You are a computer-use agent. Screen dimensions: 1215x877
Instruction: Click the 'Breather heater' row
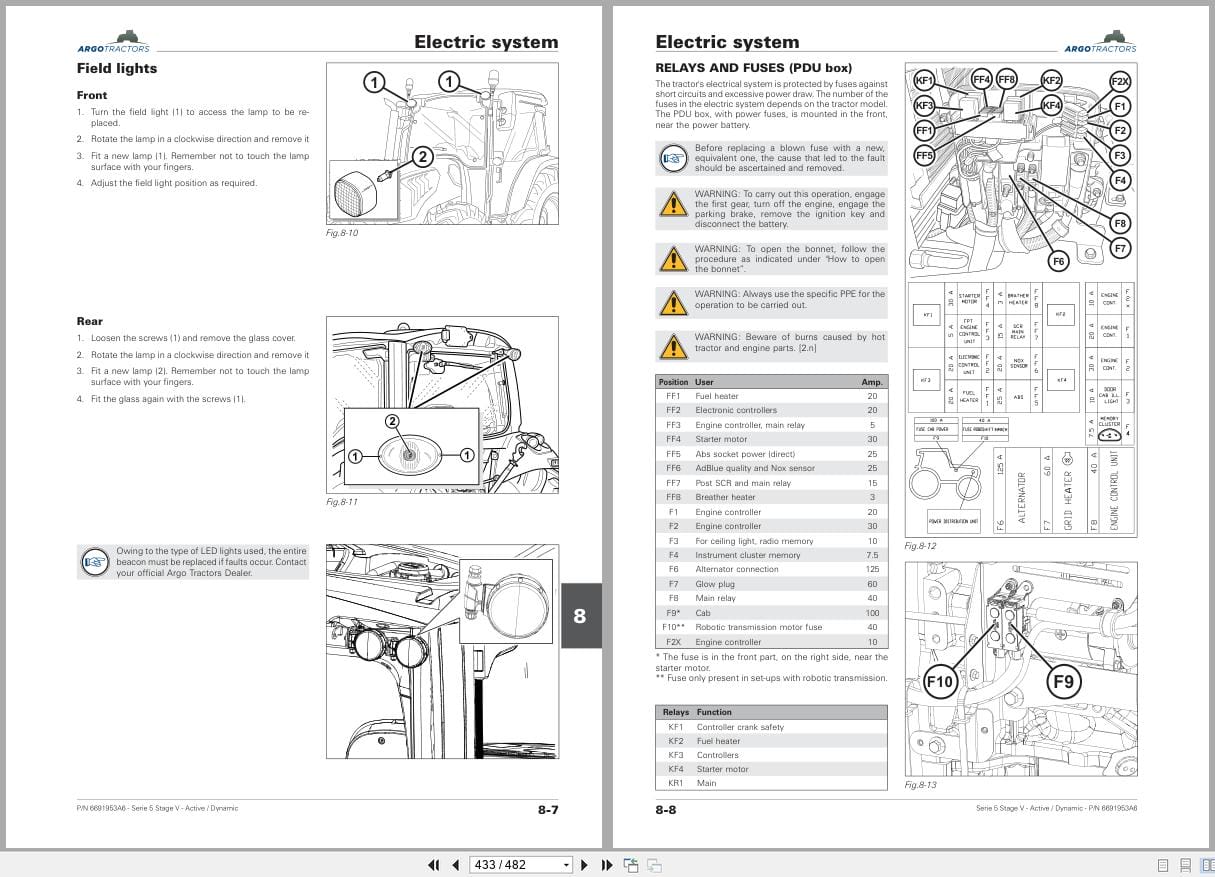pos(771,497)
